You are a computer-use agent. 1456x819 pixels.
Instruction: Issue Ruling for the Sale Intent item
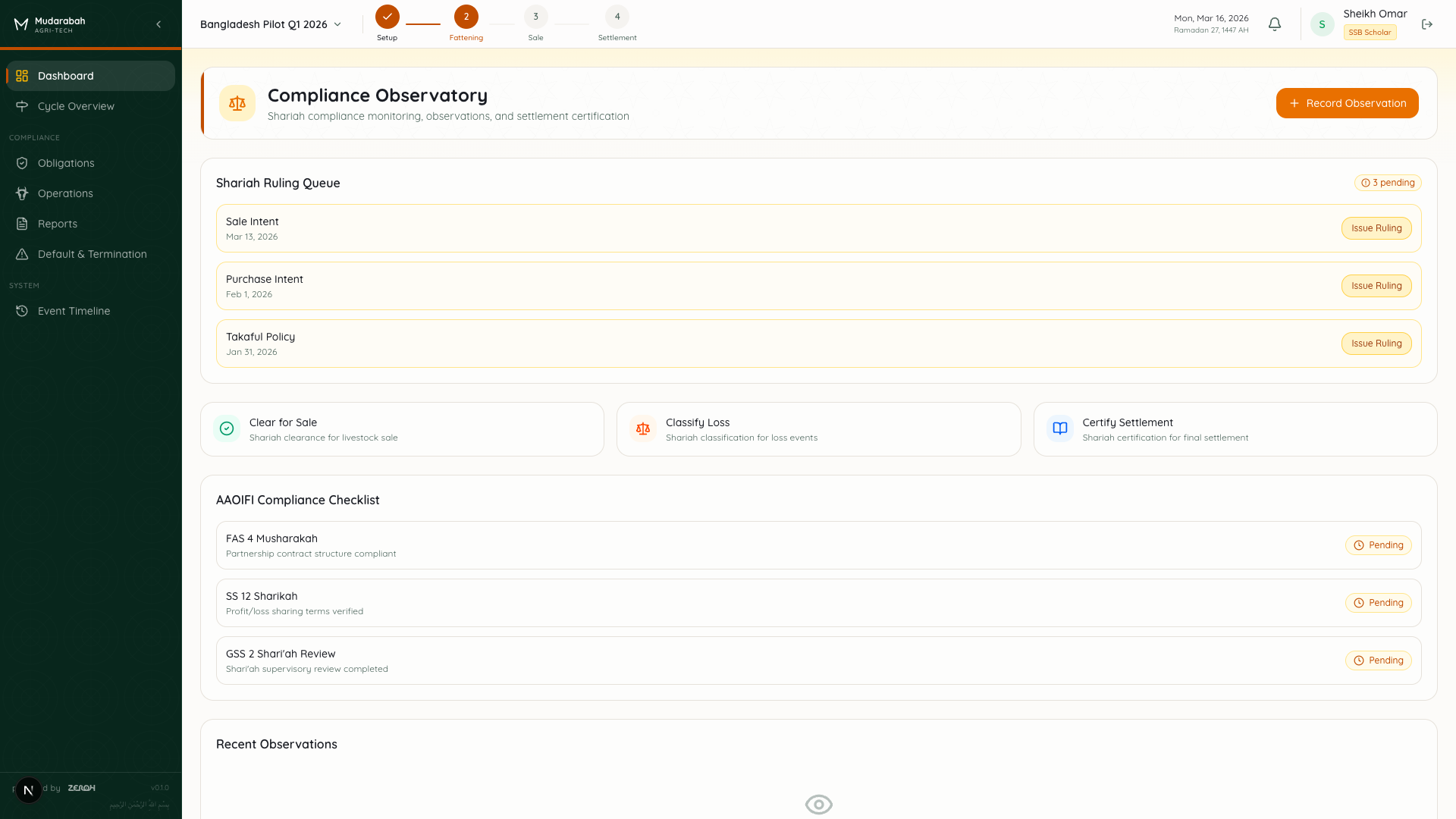1376,227
